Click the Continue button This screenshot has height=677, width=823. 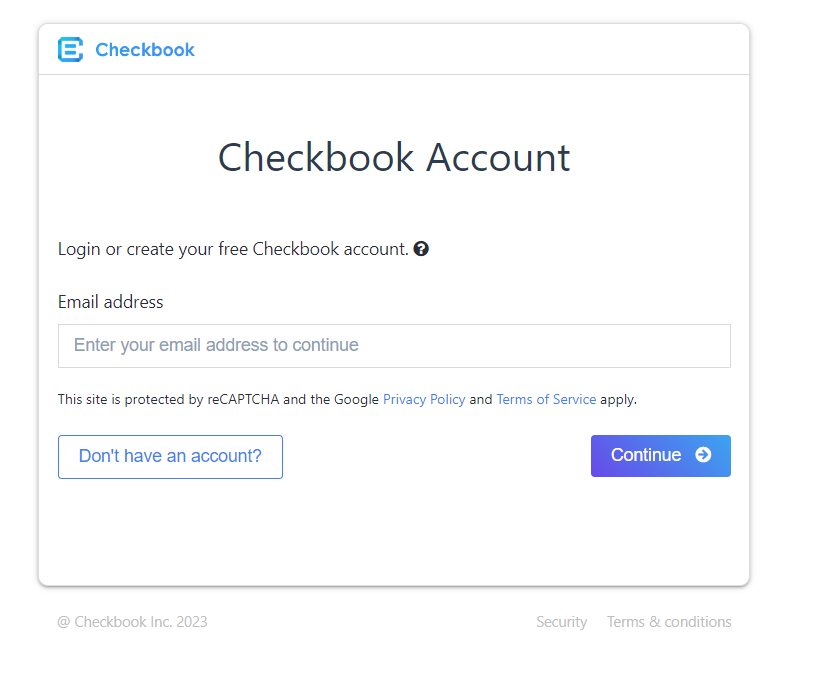pos(660,455)
